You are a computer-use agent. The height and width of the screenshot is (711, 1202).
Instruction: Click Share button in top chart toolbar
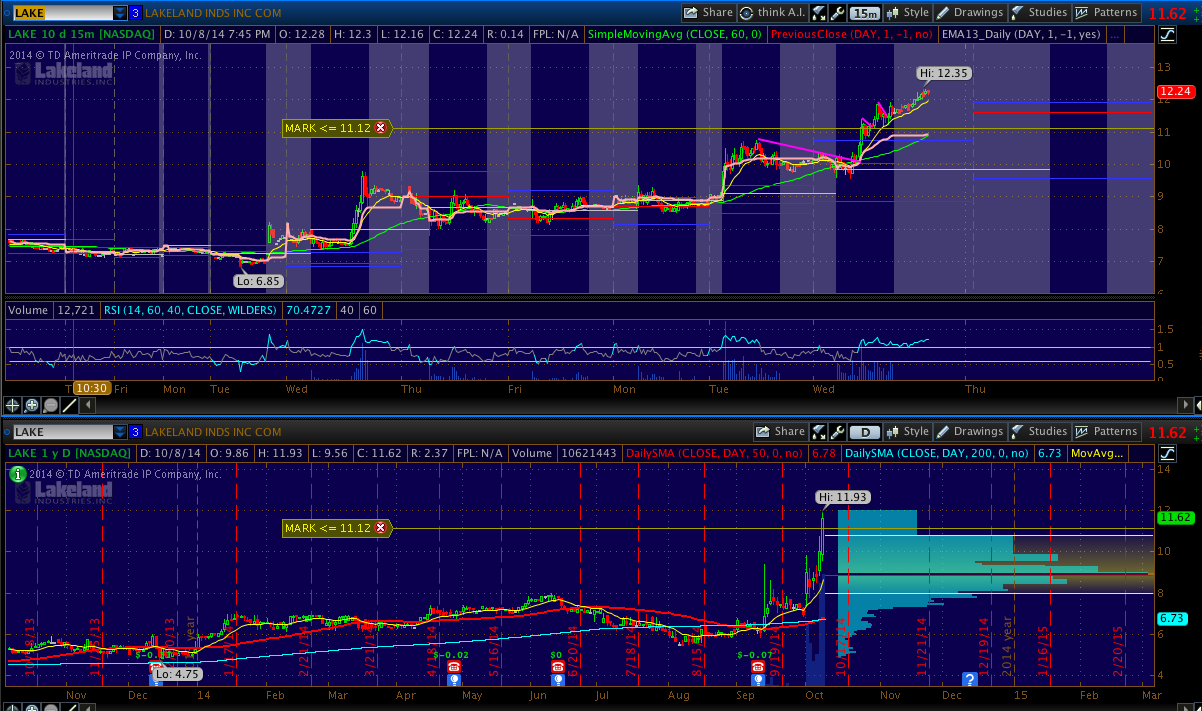point(708,13)
